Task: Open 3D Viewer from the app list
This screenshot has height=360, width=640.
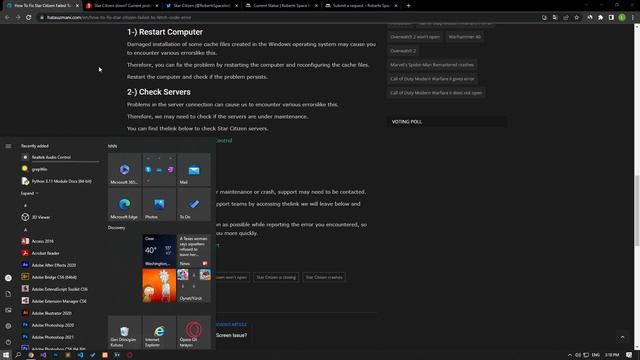Action: 60,217
